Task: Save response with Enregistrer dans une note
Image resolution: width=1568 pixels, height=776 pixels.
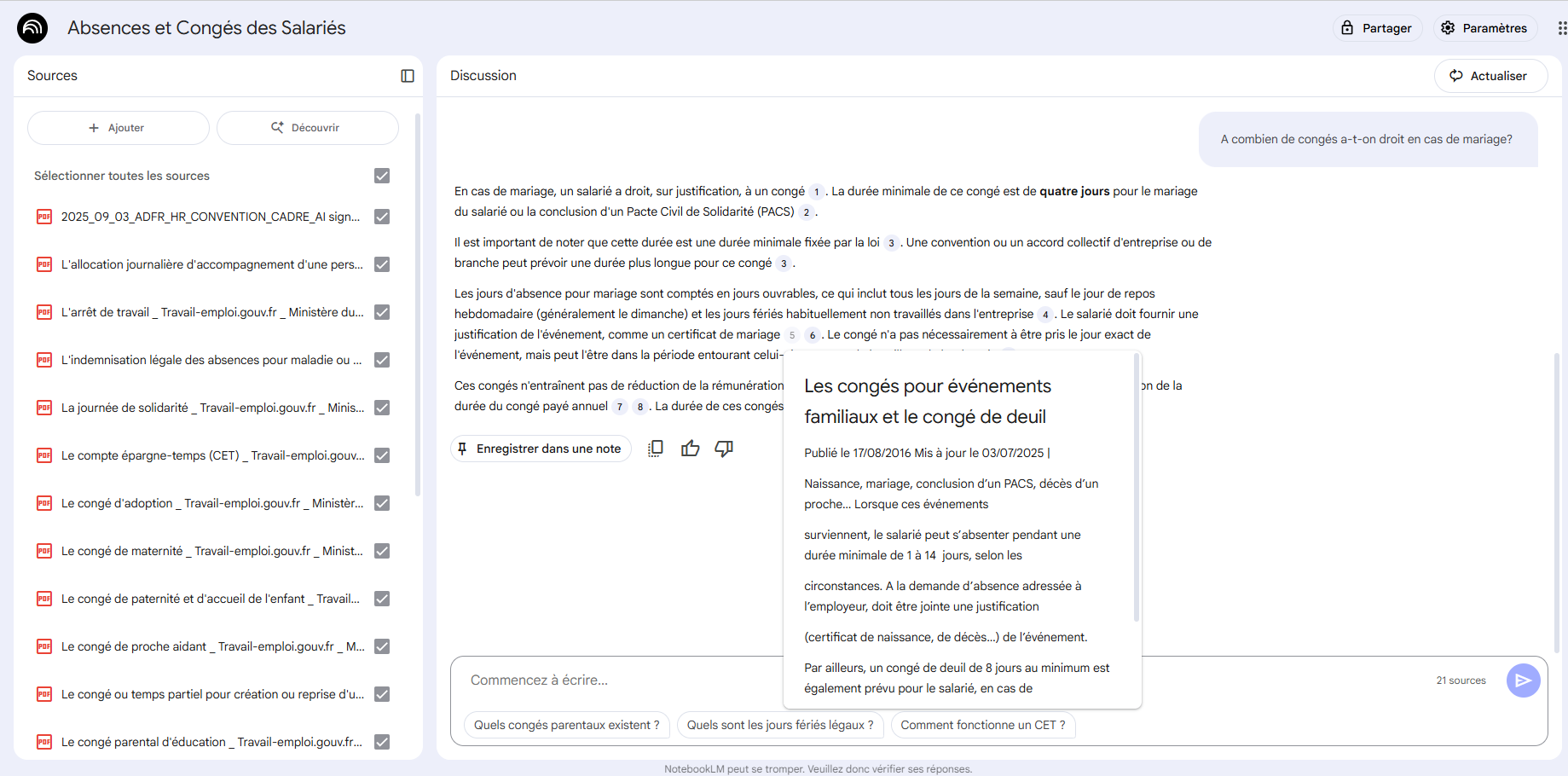Action: (541, 449)
